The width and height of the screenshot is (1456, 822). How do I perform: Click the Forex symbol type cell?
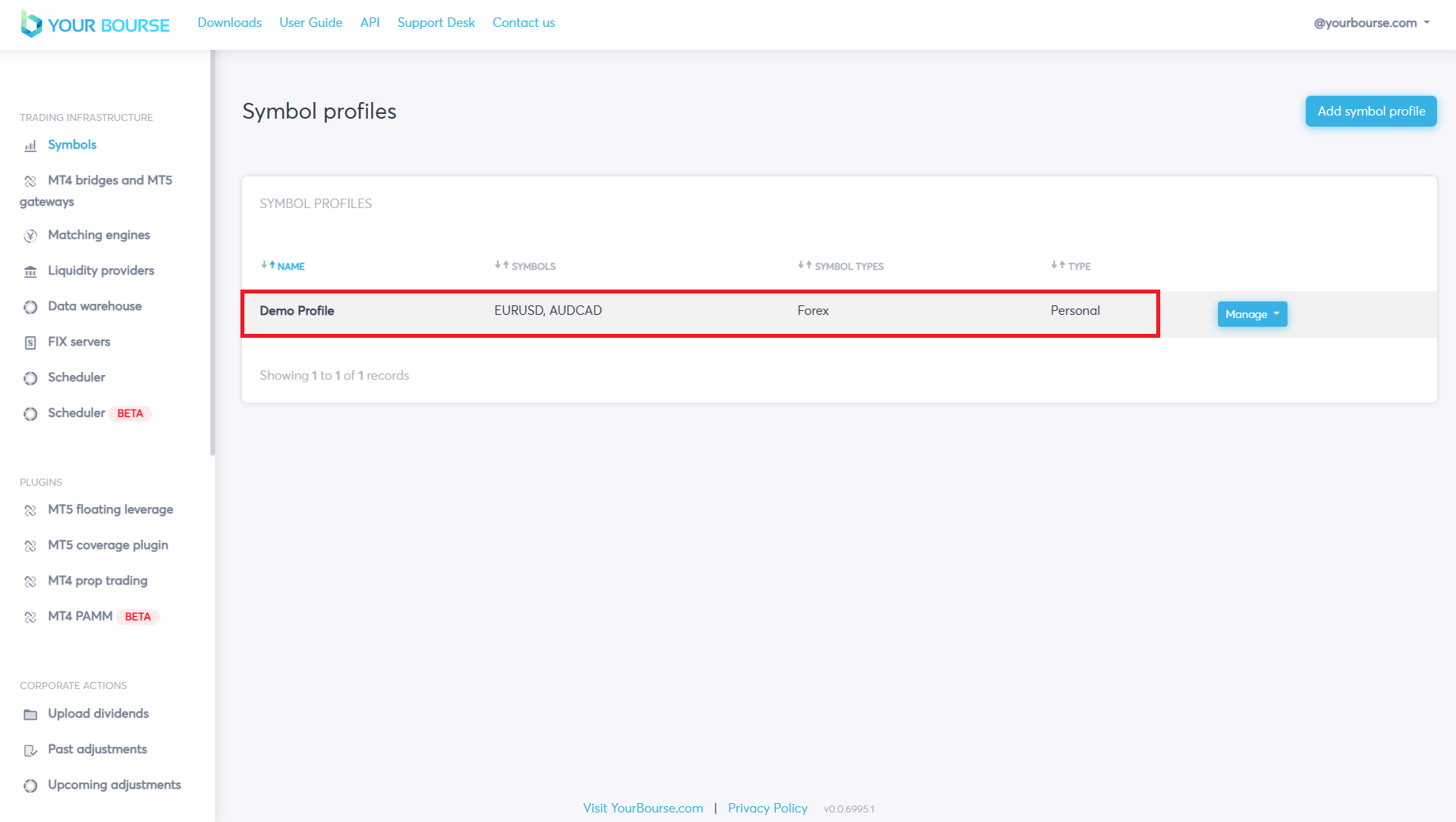click(813, 311)
